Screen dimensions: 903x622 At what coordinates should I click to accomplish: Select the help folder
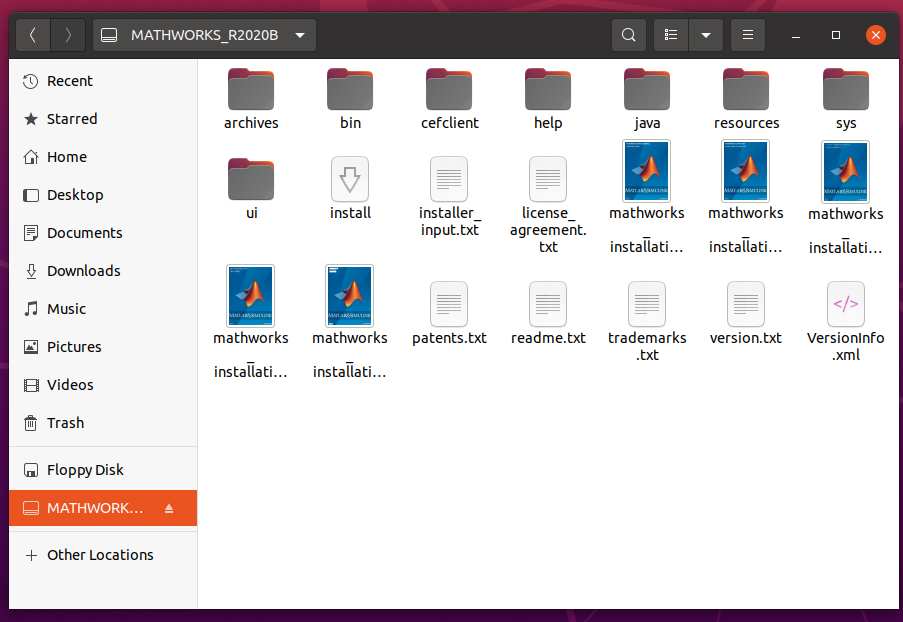click(x=548, y=99)
